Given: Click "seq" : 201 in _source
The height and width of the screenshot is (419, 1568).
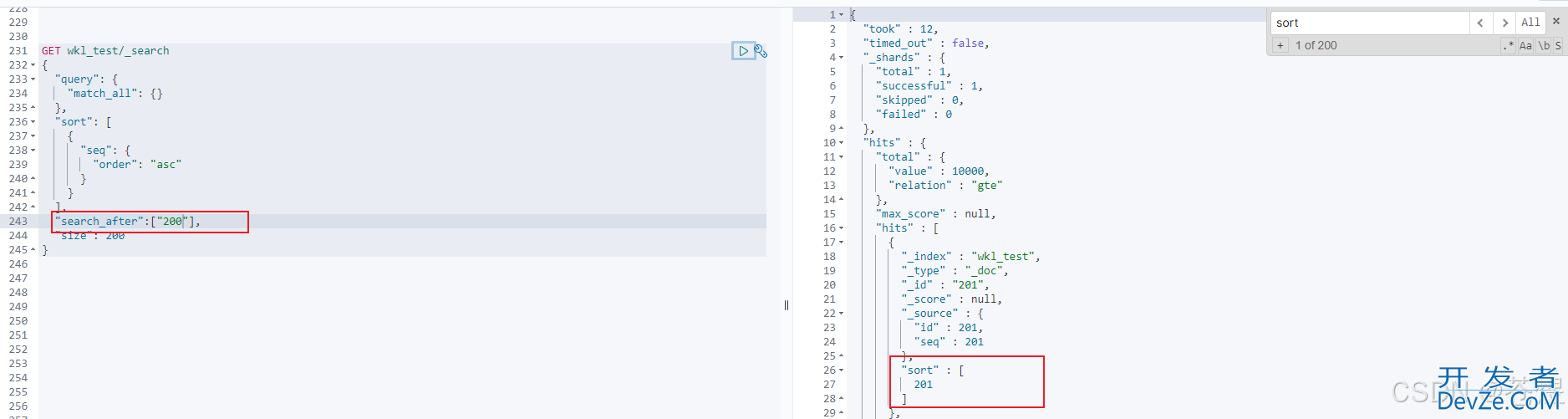Looking at the screenshot, I should coord(949,342).
